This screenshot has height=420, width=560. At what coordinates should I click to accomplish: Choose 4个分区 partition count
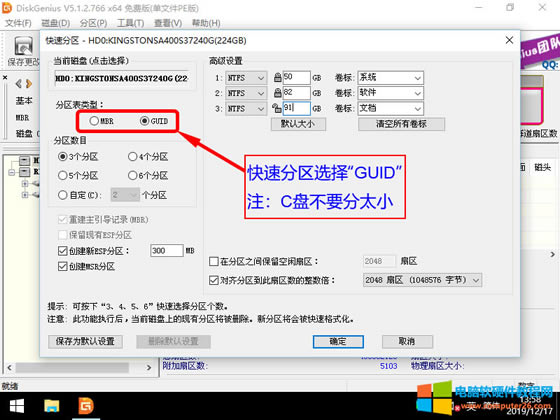(148, 156)
